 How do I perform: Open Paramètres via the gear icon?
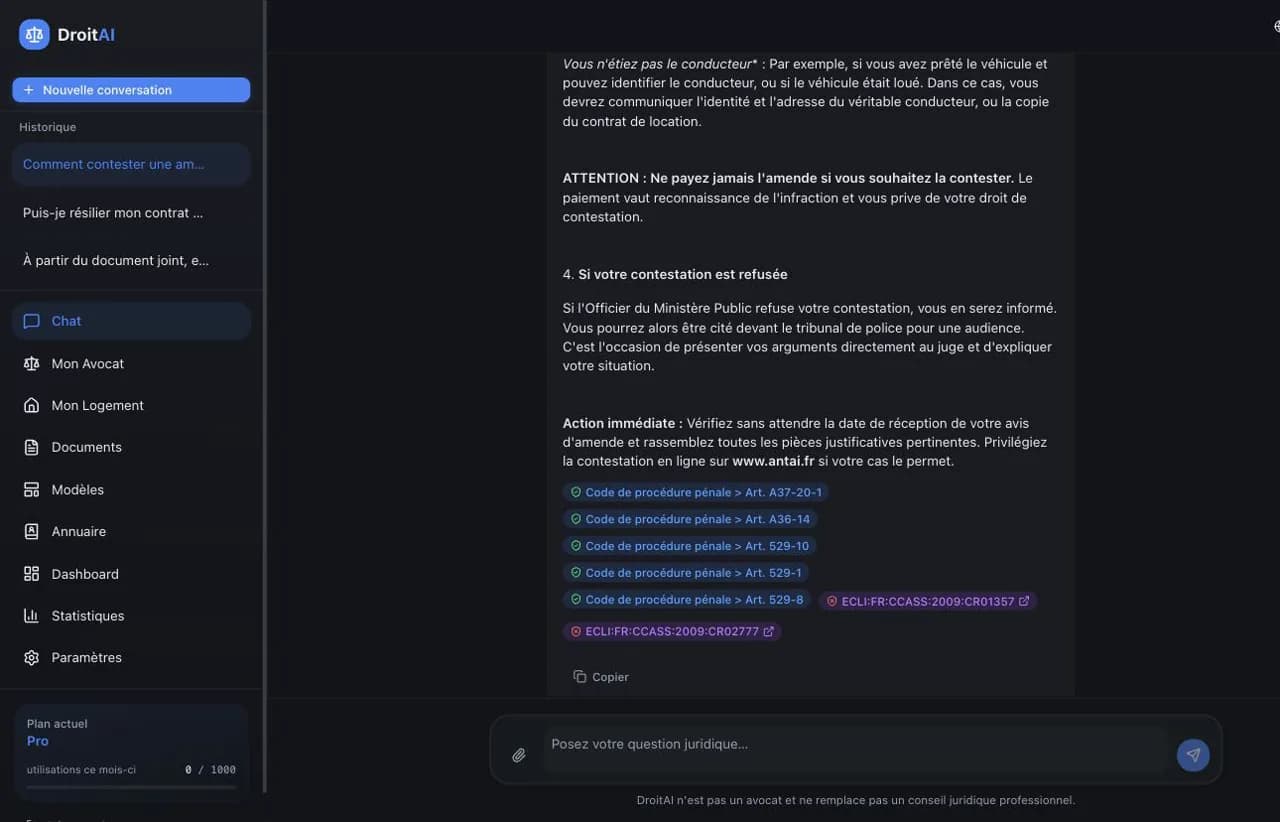pos(31,658)
